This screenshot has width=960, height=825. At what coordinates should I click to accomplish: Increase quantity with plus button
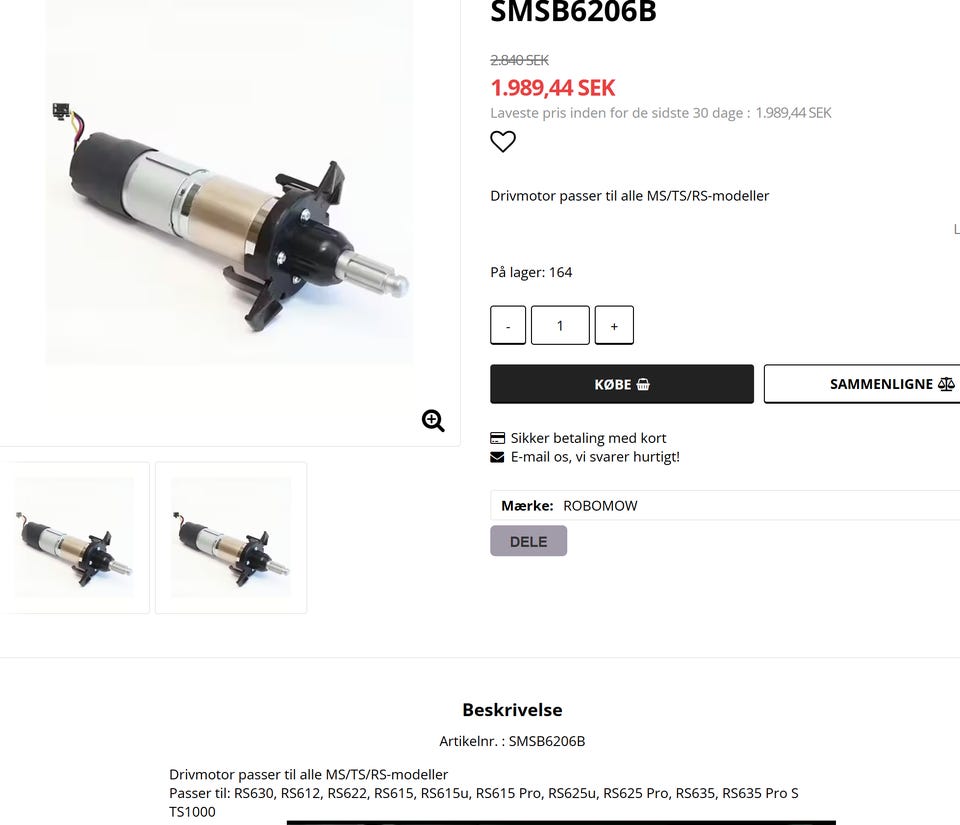click(614, 325)
